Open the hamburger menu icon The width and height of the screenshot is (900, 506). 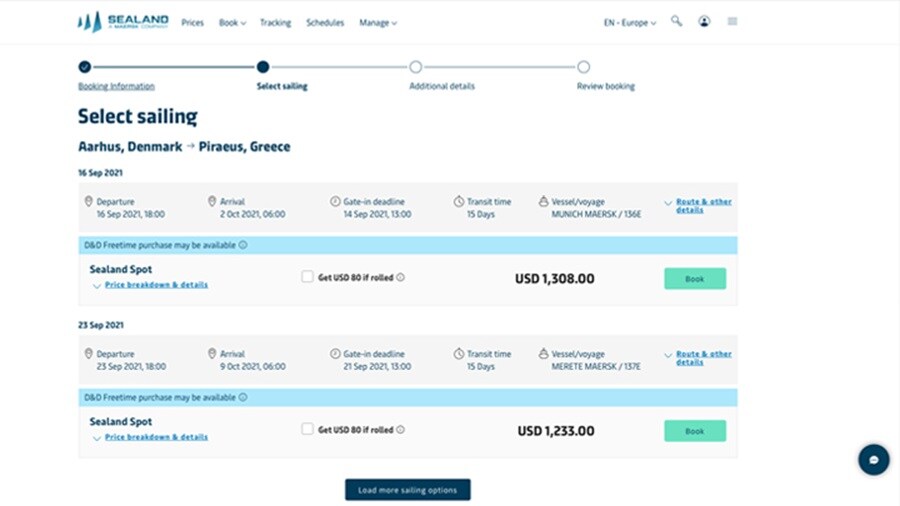click(732, 21)
